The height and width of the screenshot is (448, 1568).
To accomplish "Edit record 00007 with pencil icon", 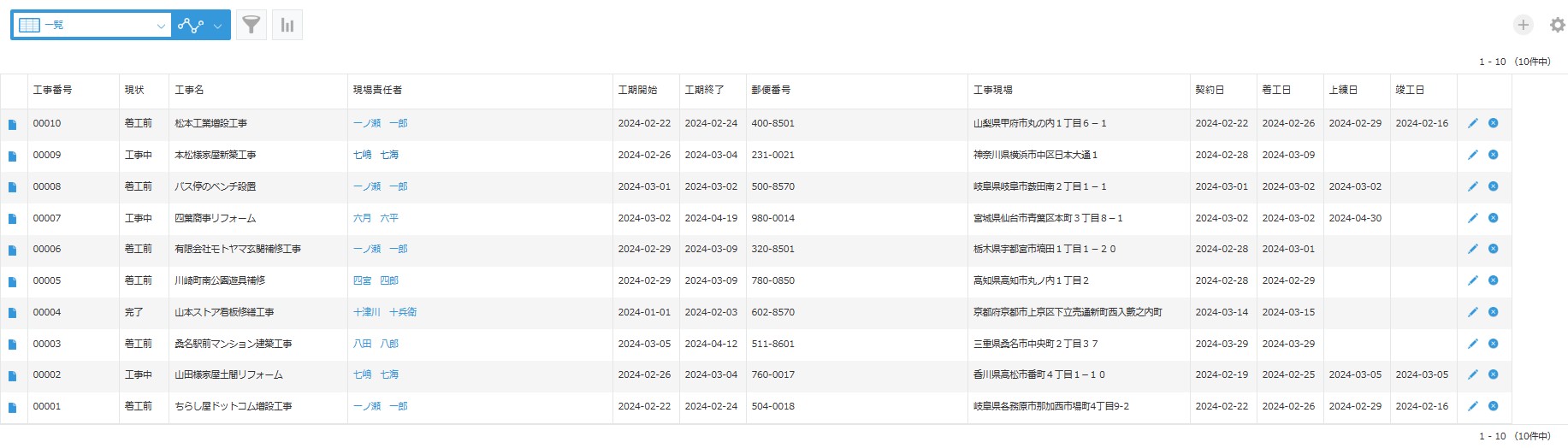I will [x=1473, y=218].
